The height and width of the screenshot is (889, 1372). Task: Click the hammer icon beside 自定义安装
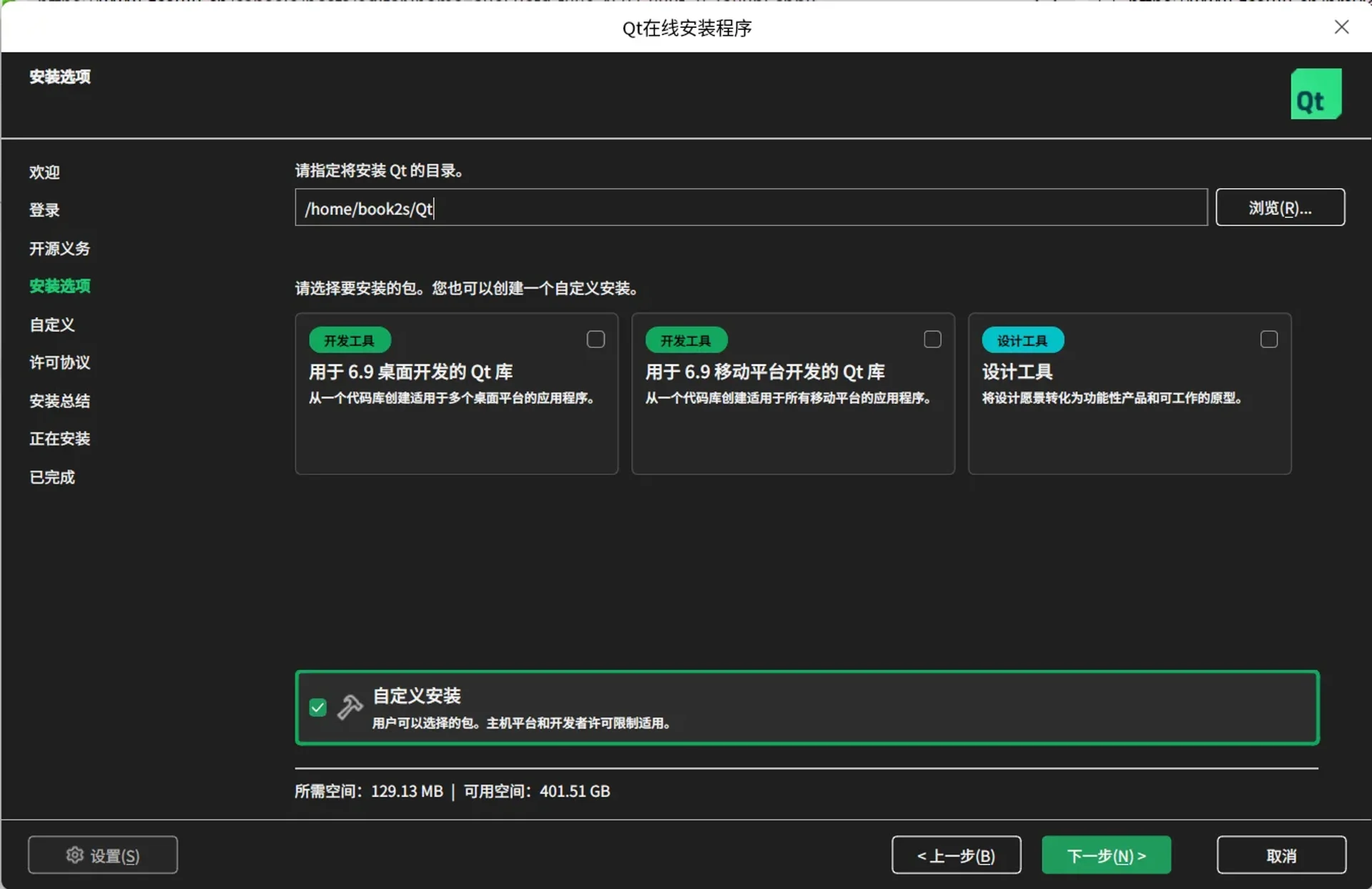coord(350,707)
